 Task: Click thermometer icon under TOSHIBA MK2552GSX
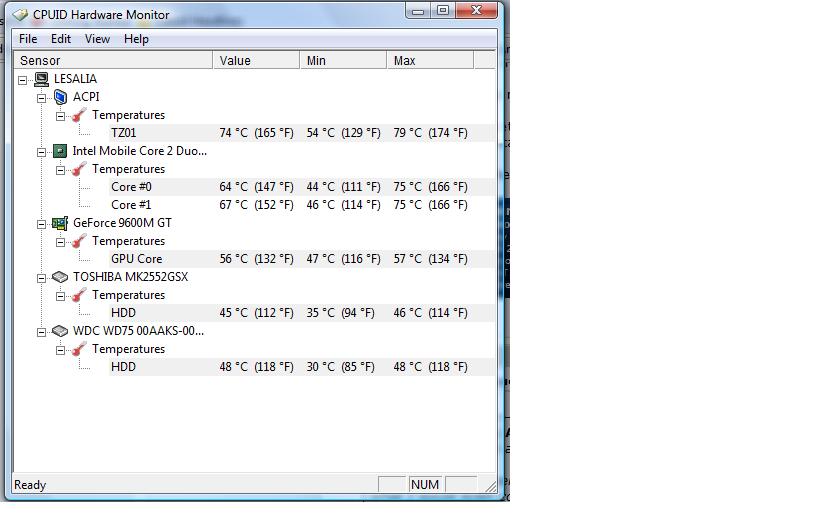pos(79,295)
